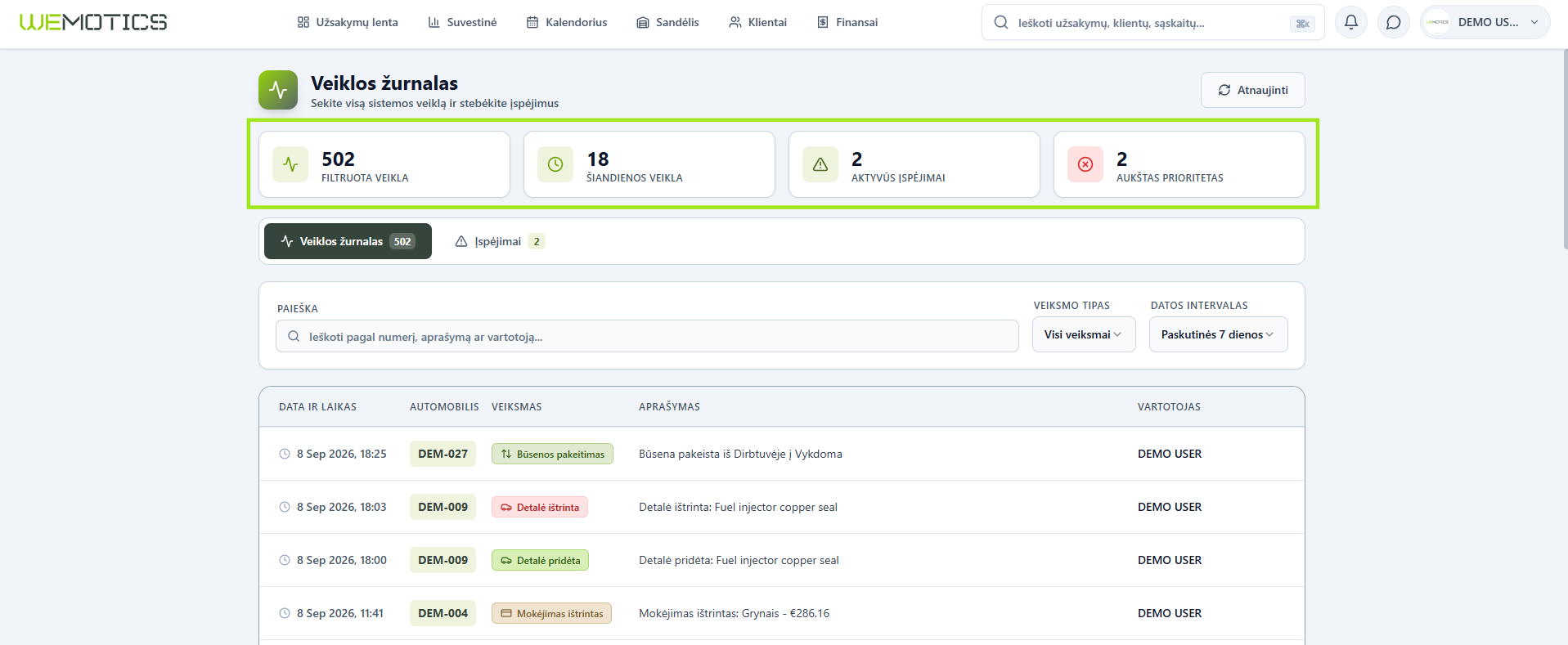Screen dimensions: 1568x645
Task: Go to Suvestinė in navigation
Action: 462,22
